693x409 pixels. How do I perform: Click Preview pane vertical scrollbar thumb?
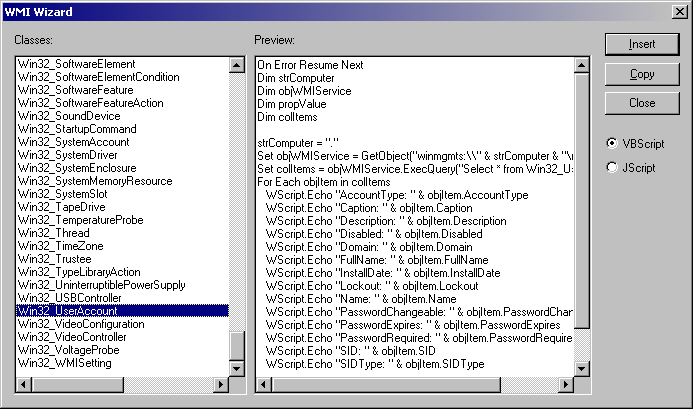tap(582, 201)
